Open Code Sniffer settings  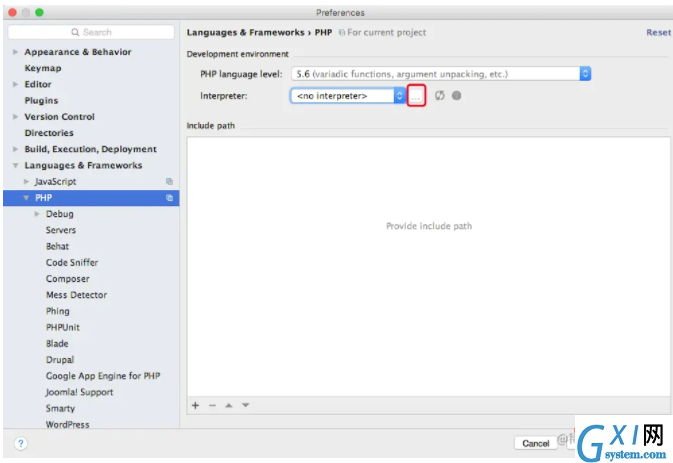[x=72, y=263]
